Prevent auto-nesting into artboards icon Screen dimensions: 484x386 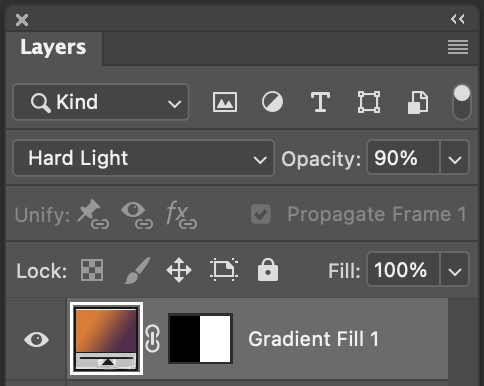pos(224,270)
